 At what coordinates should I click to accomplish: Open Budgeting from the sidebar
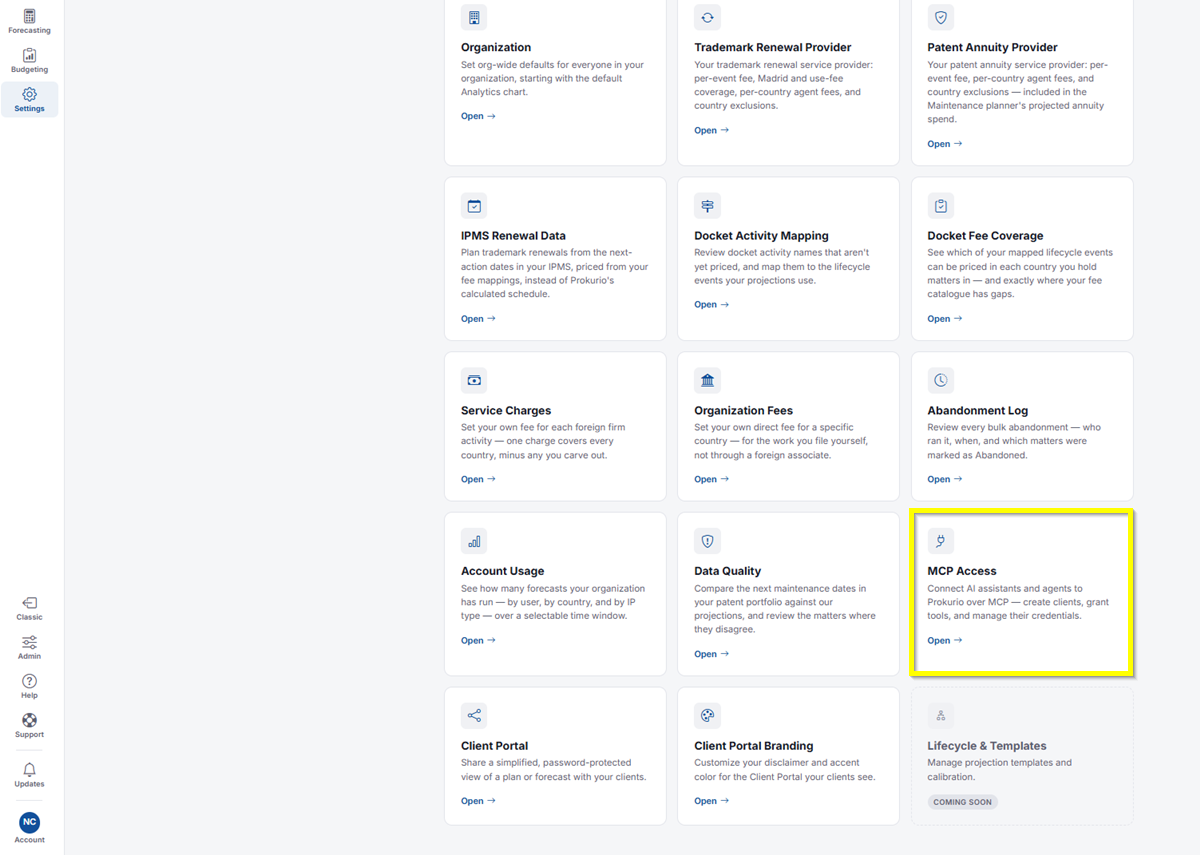(29, 61)
